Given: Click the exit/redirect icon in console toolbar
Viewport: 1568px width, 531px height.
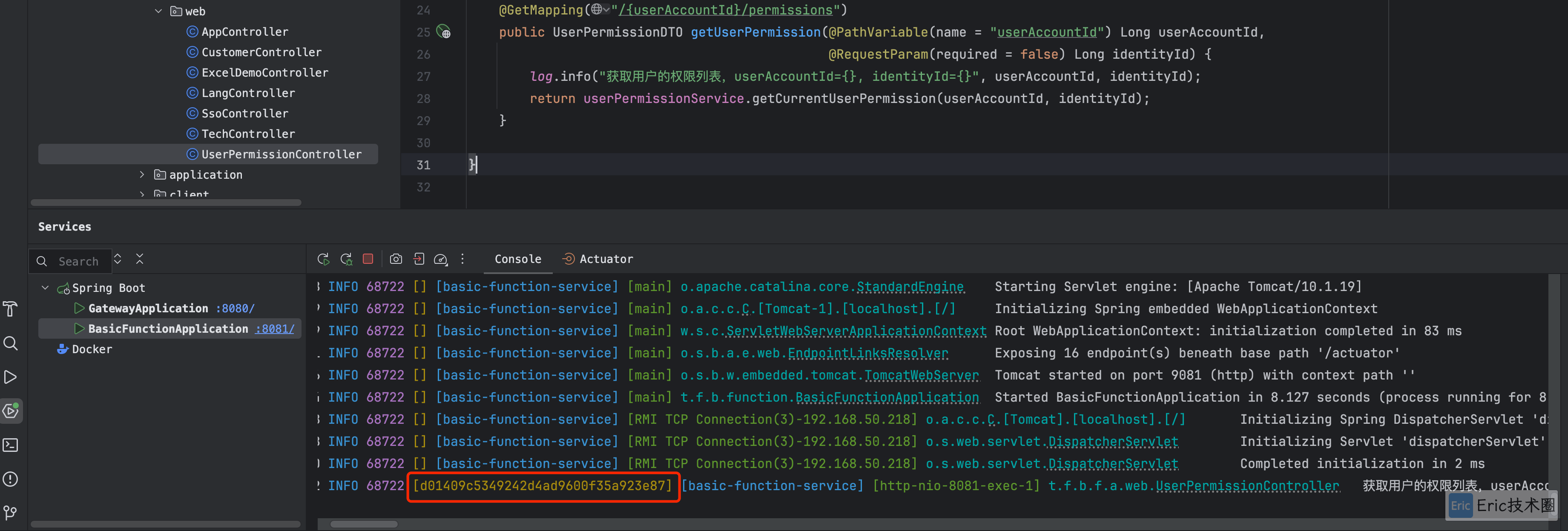Looking at the screenshot, I should pyautogui.click(x=419, y=259).
